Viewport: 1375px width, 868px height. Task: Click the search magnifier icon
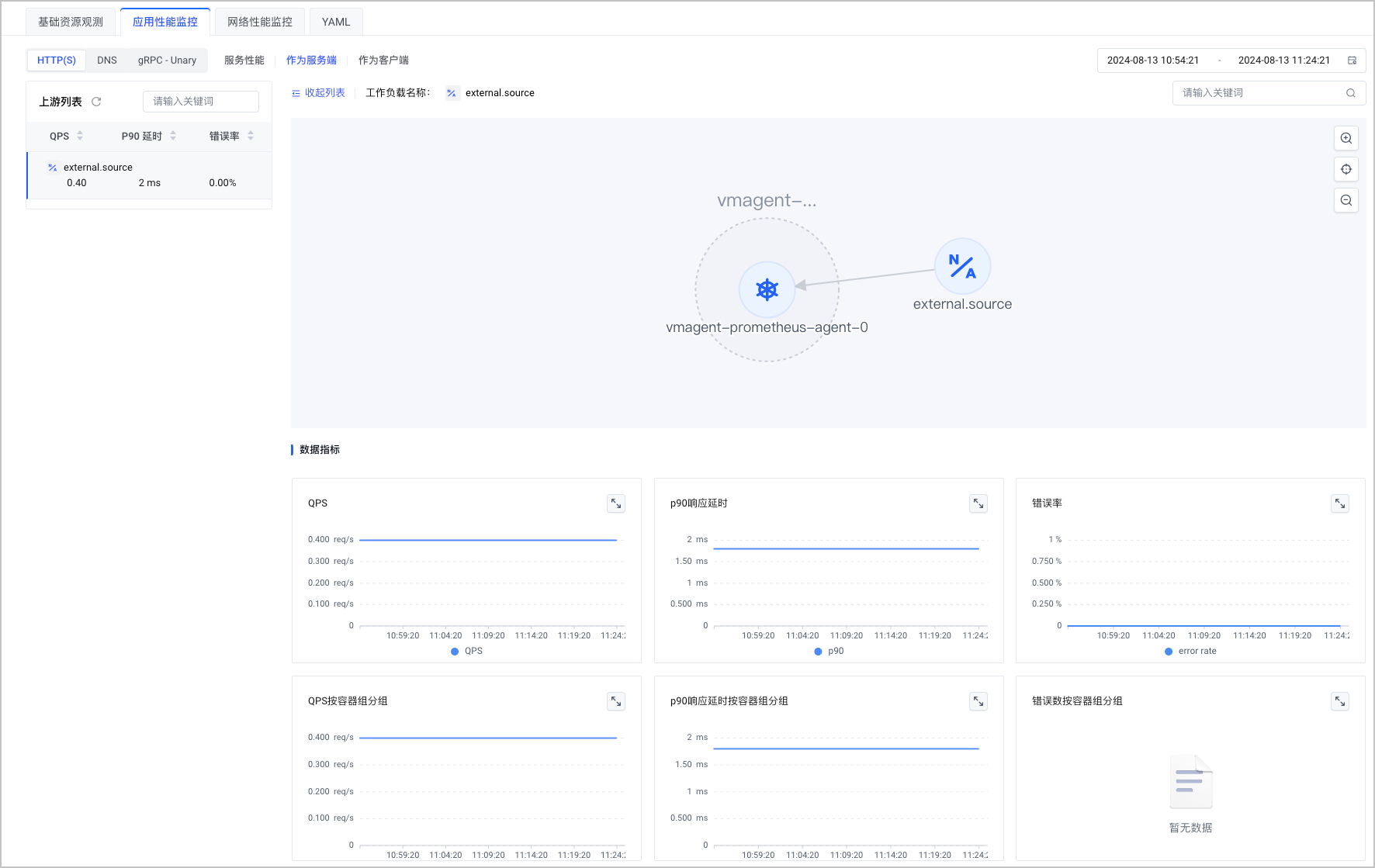pyautogui.click(x=1350, y=93)
